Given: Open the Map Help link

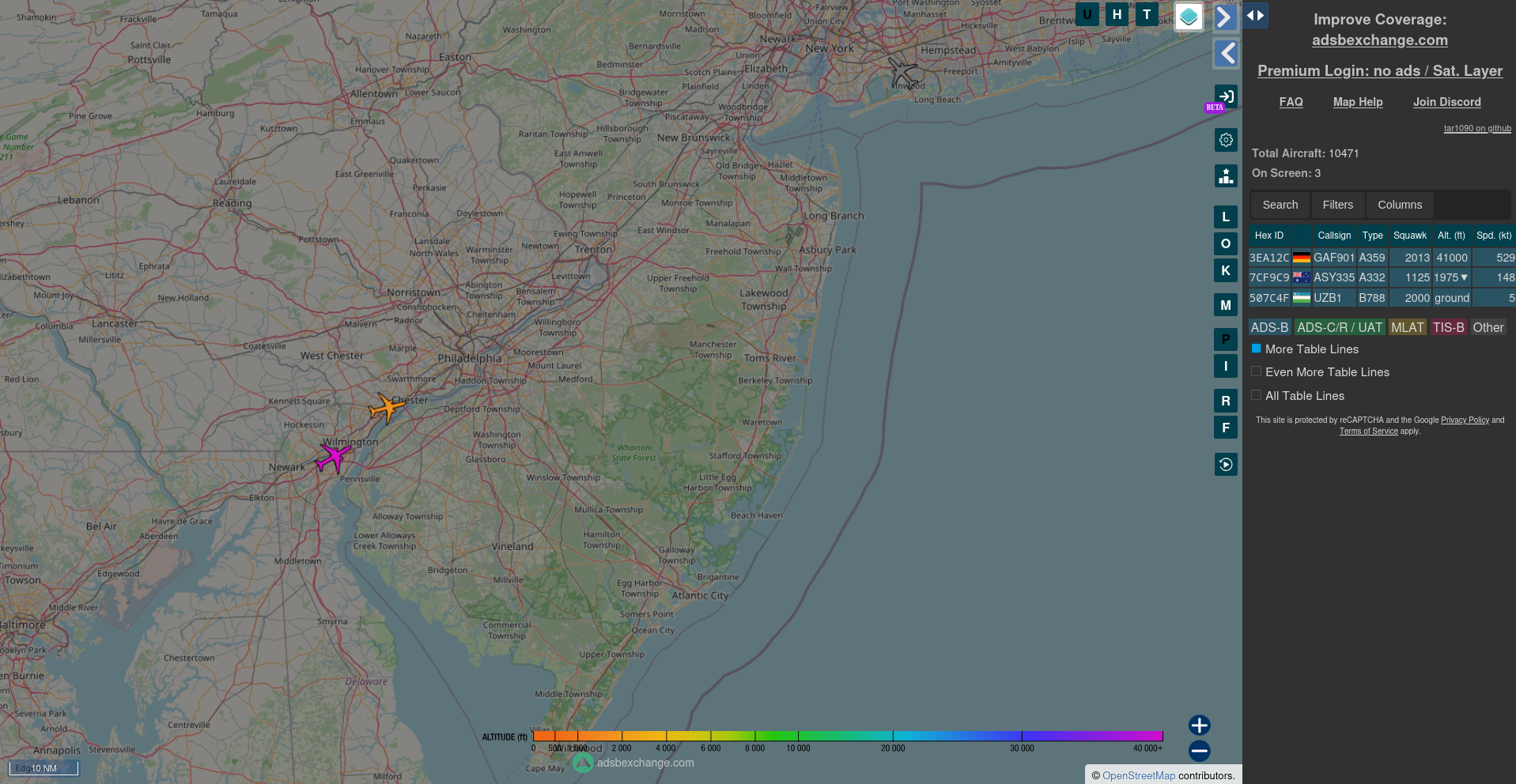Looking at the screenshot, I should (x=1358, y=102).
